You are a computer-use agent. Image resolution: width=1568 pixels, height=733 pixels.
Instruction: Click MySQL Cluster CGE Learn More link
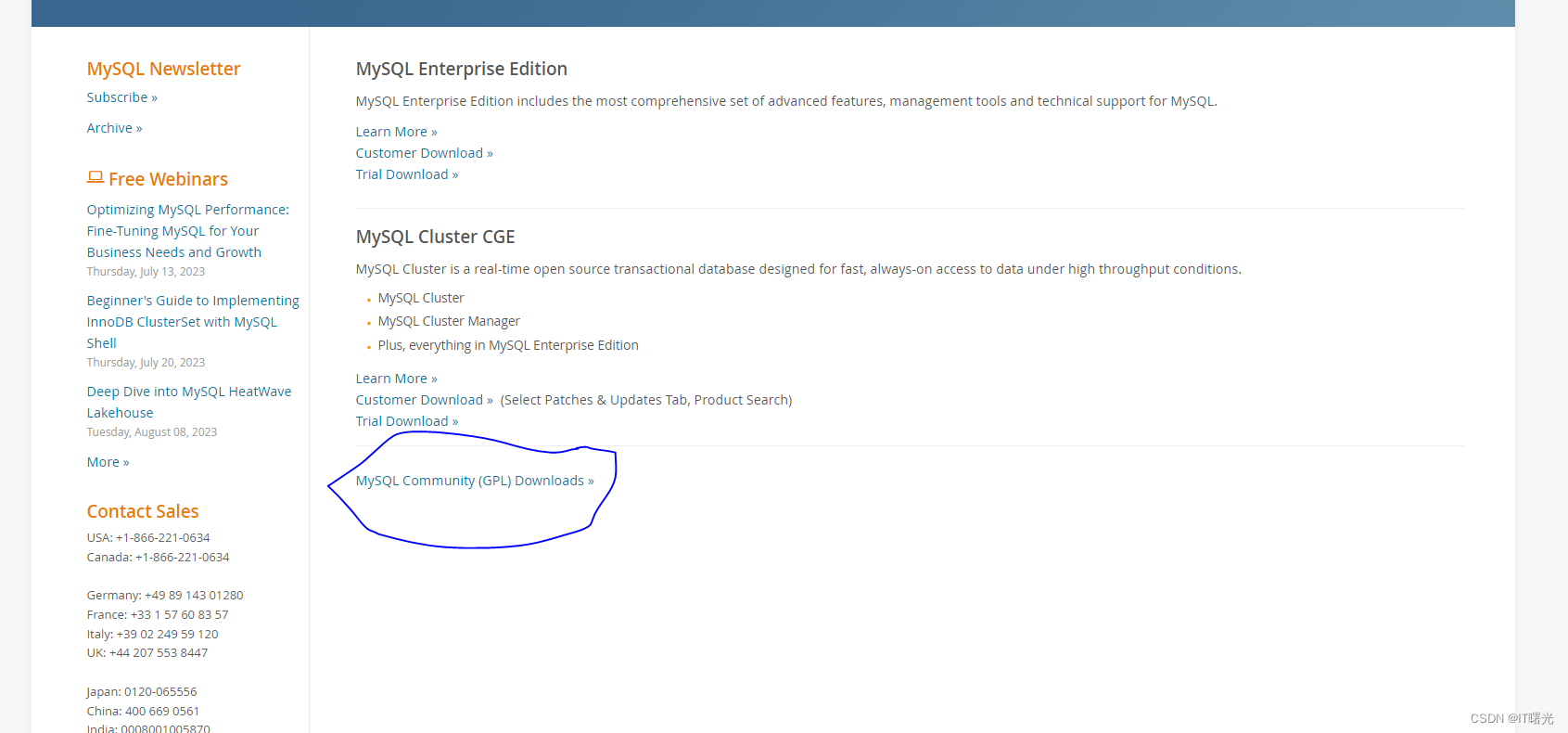tap(396, 379)
